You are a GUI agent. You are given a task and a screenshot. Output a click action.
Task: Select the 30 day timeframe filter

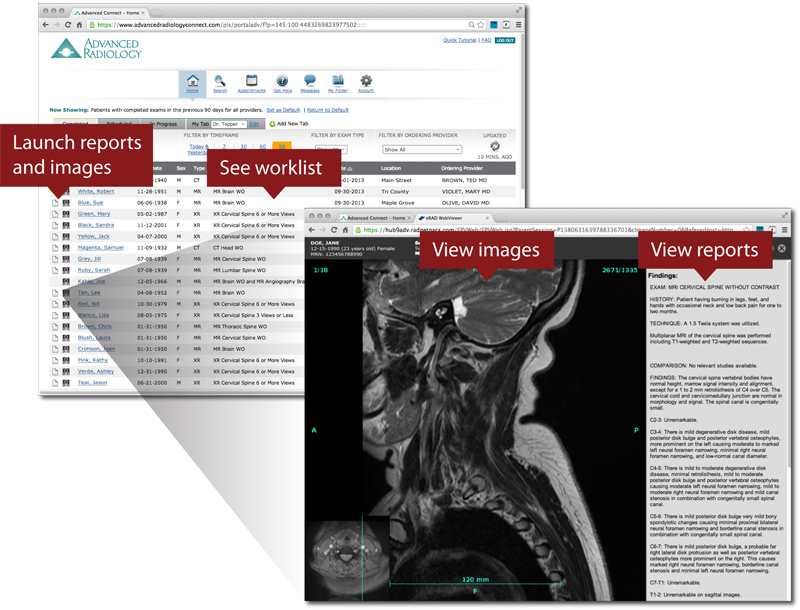pyautogui.click(x=243, y=146)
